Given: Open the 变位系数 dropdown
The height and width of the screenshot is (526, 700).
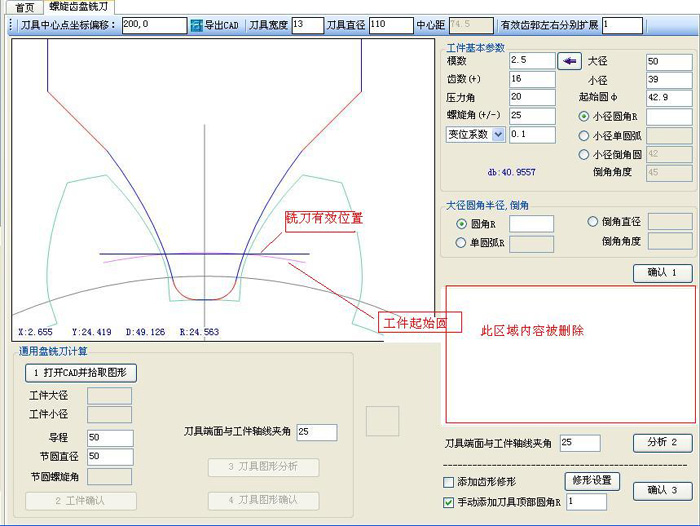Looking at the screenshot, I should 498,134.
